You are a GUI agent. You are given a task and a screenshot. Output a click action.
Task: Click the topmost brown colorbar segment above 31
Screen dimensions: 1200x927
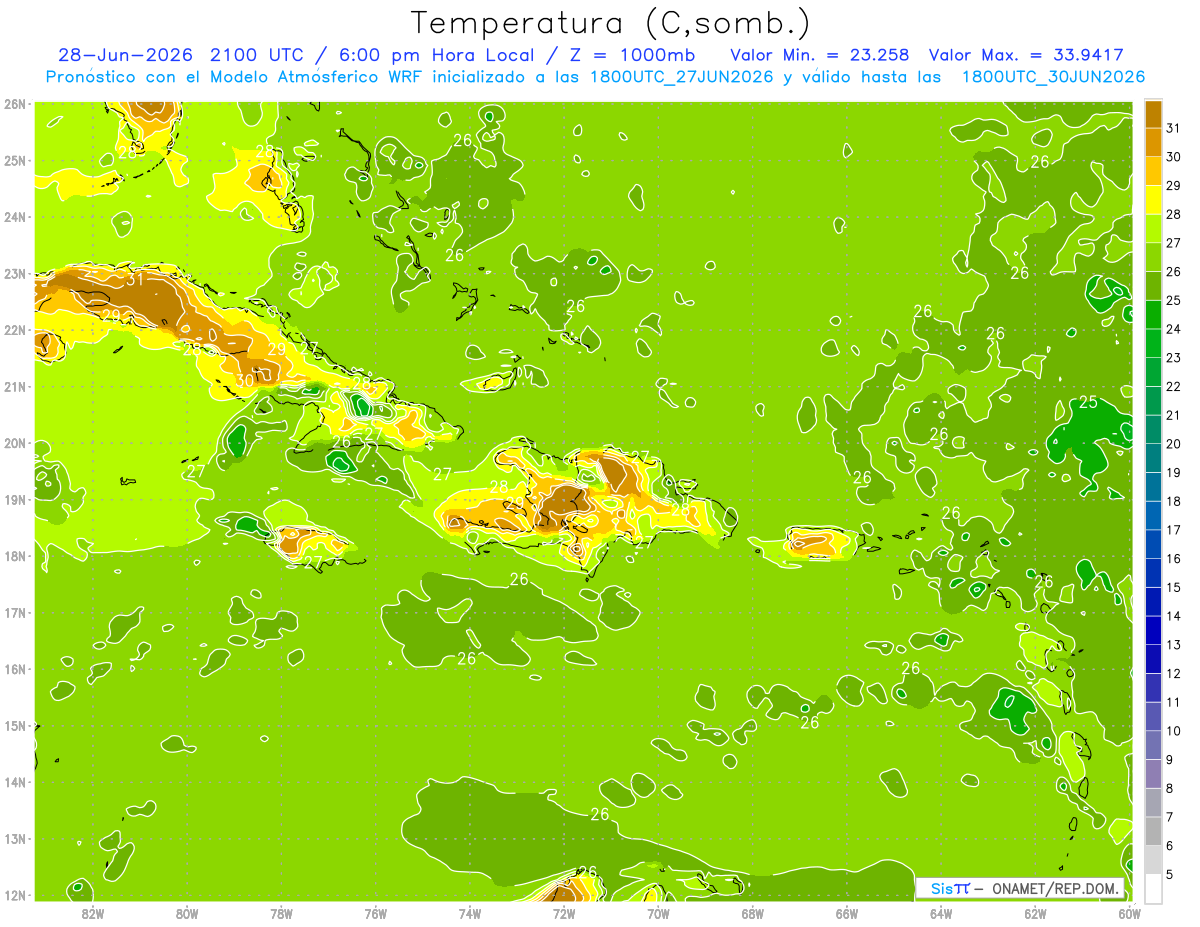click(x=1153, y=113)
